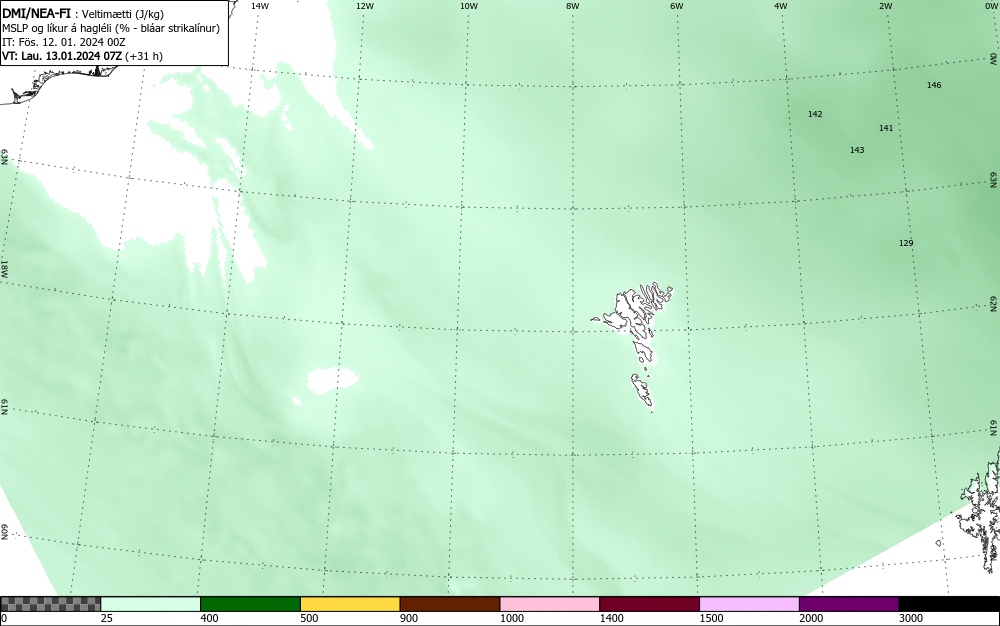Click the dark green 400–500 legend swatch
1000x626 pixels.
point(250,604)
